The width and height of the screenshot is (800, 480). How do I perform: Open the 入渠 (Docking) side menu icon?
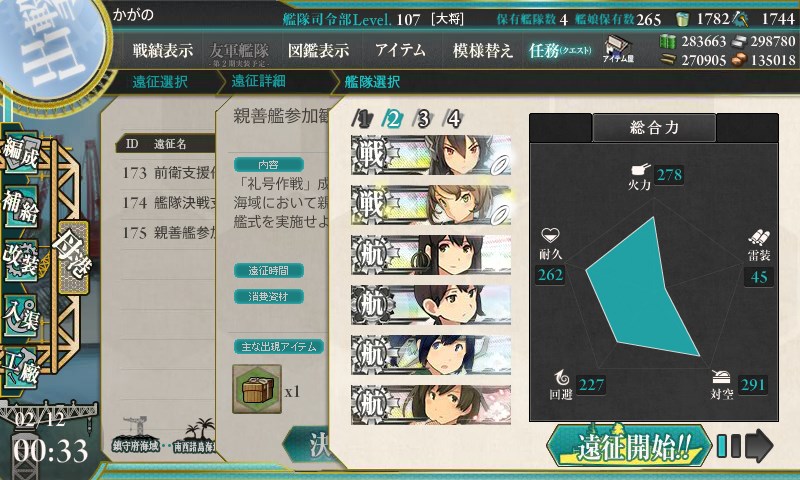20,316
